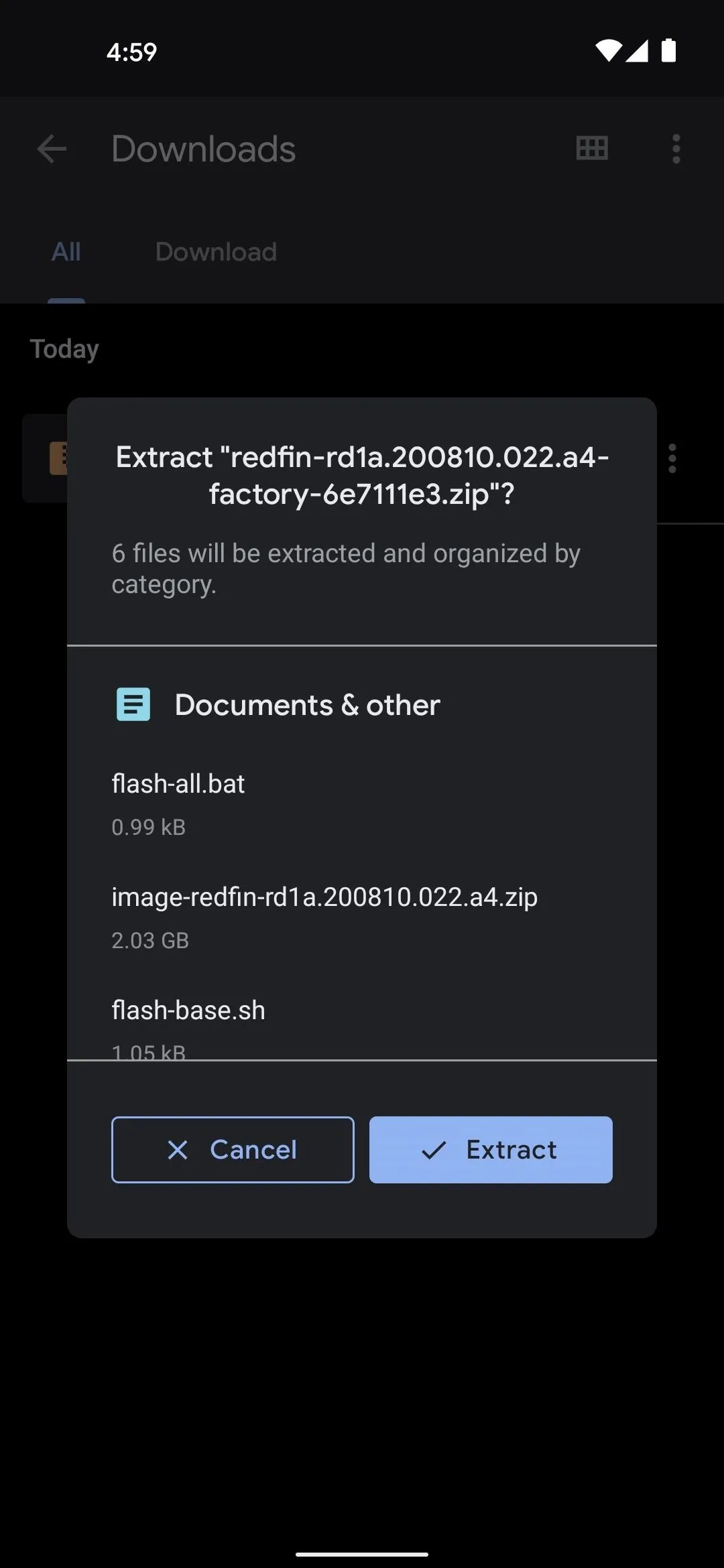Cancel the extraction dialog

point(233,1150)
